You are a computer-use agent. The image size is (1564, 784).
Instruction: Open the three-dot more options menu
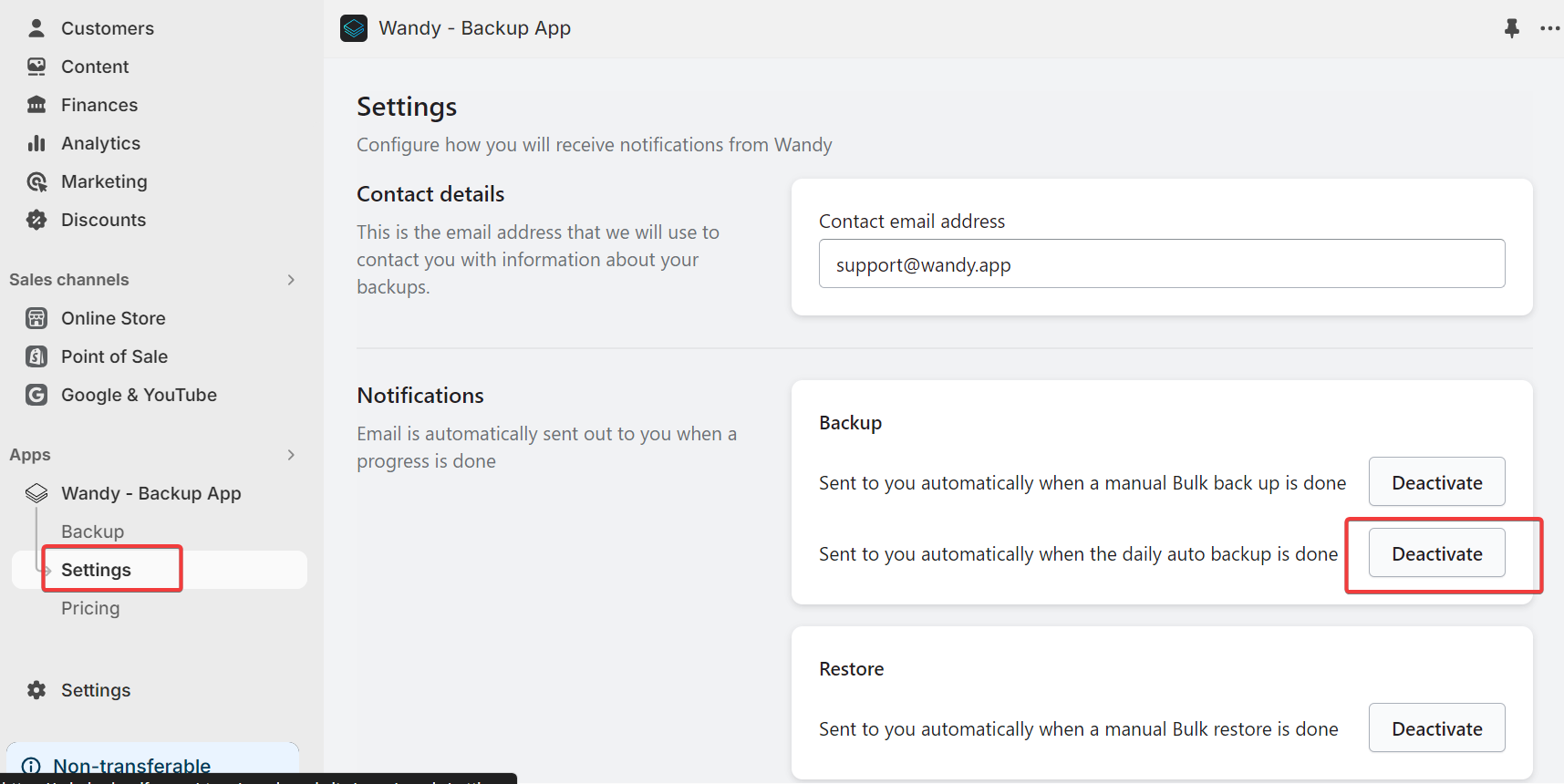[1550, 28]
